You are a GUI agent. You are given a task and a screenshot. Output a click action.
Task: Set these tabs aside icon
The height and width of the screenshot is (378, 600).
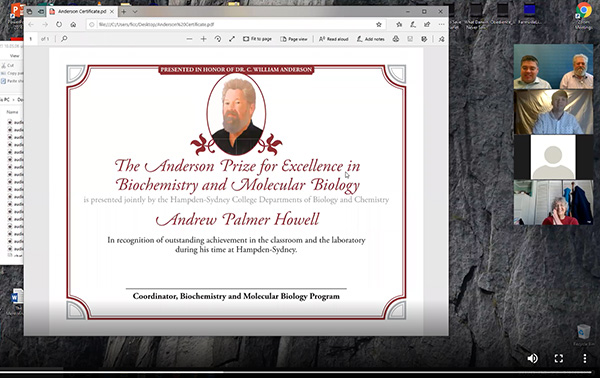point(40,12)
